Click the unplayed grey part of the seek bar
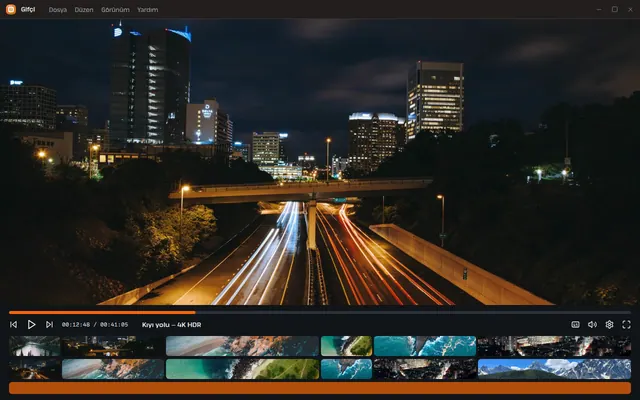Viewport: 640px width, 400px height. pyautogui.click(x=413, y=313)
